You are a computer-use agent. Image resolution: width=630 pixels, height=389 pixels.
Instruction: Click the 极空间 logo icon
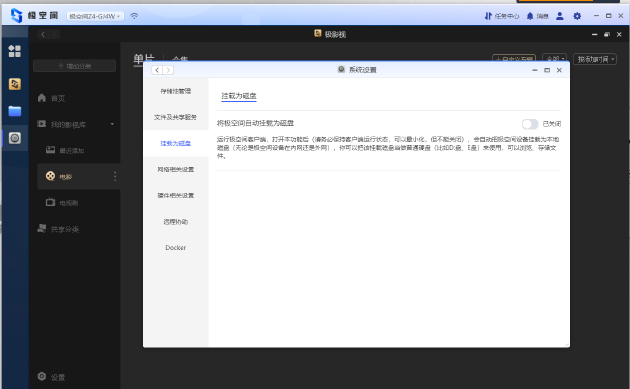click(16, 16)
